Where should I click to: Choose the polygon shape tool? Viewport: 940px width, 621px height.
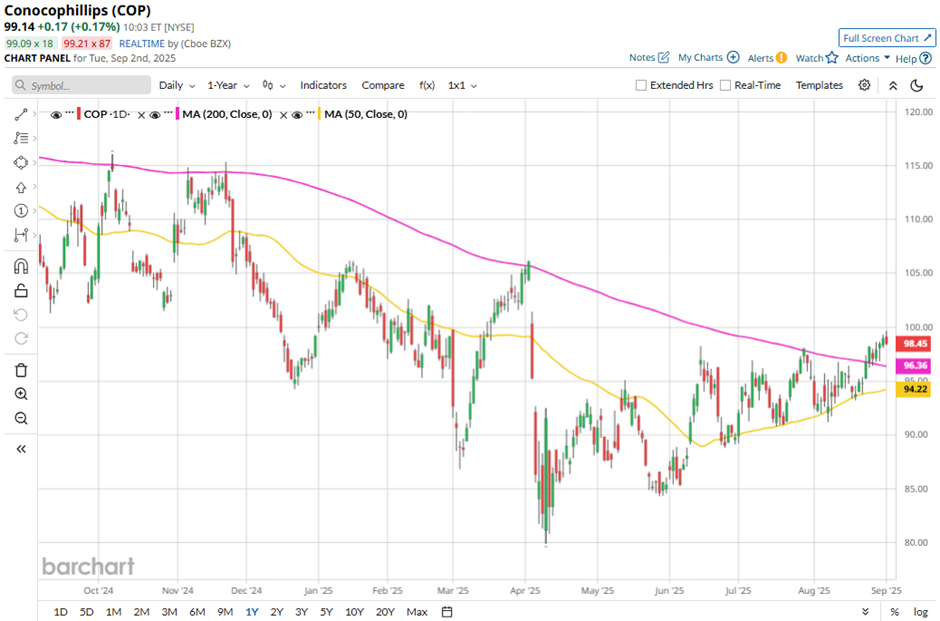click(21, 162)
